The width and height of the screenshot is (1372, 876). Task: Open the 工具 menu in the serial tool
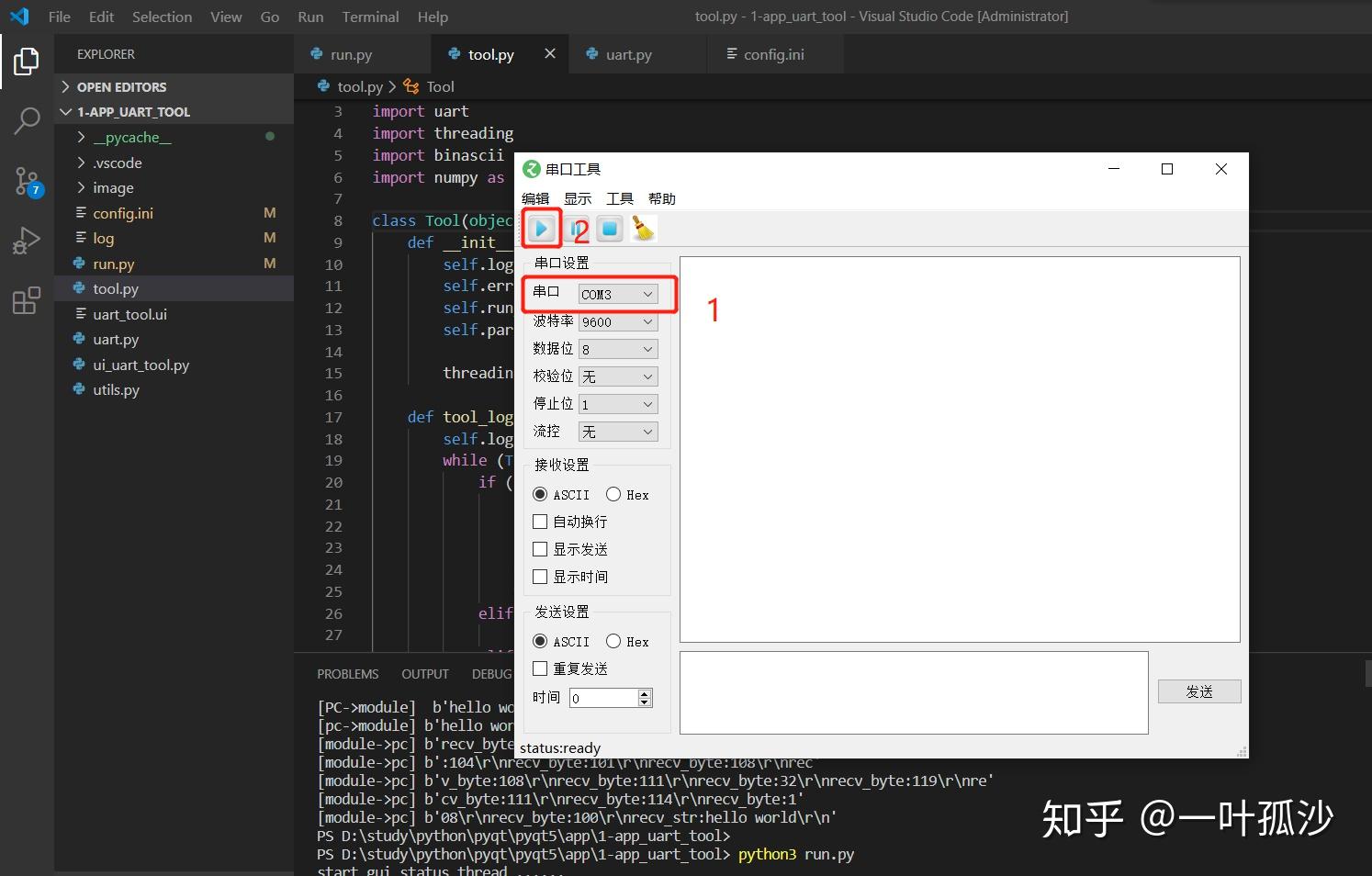tap(619, 197)
